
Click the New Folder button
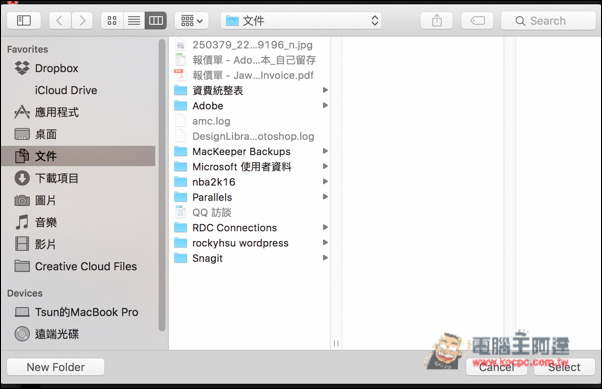pos(55,367)
